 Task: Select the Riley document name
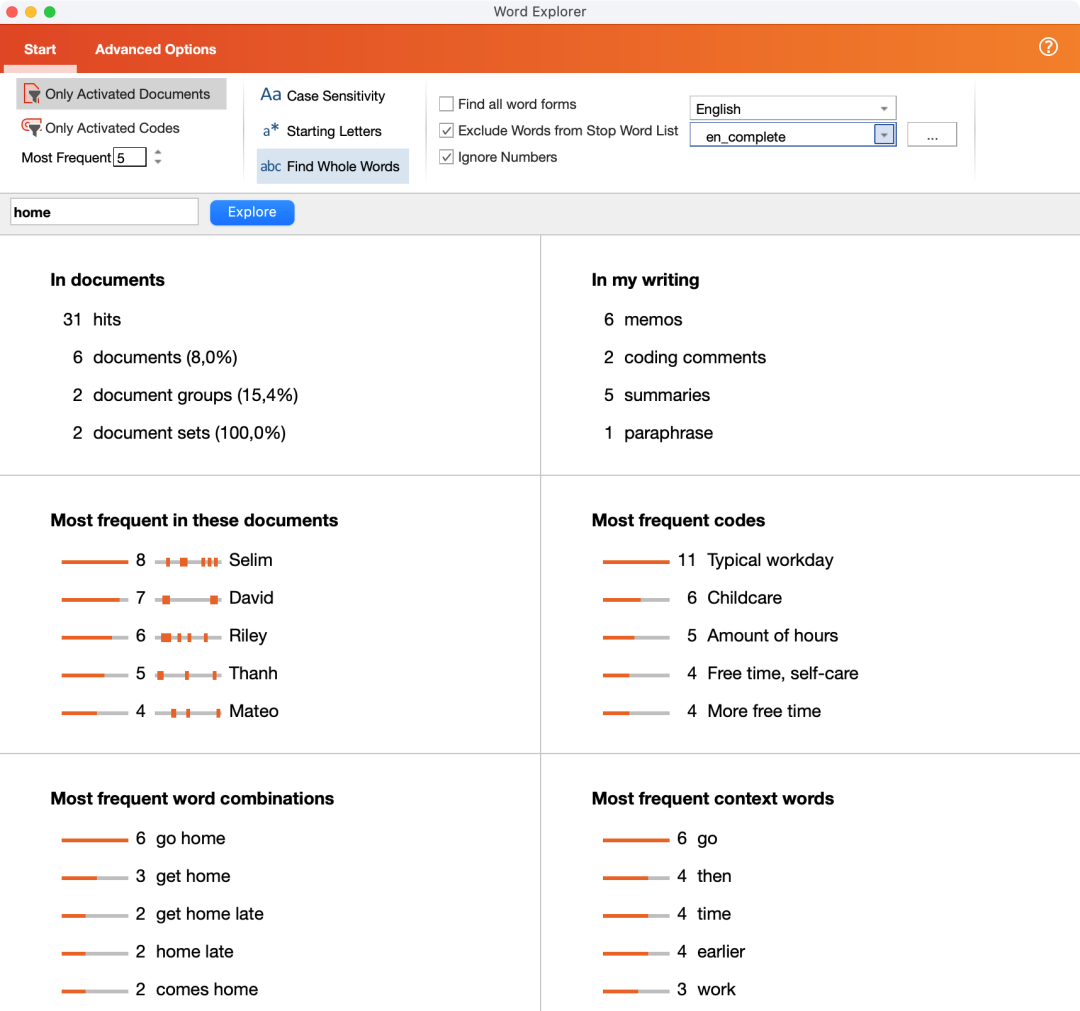(248, 636)
